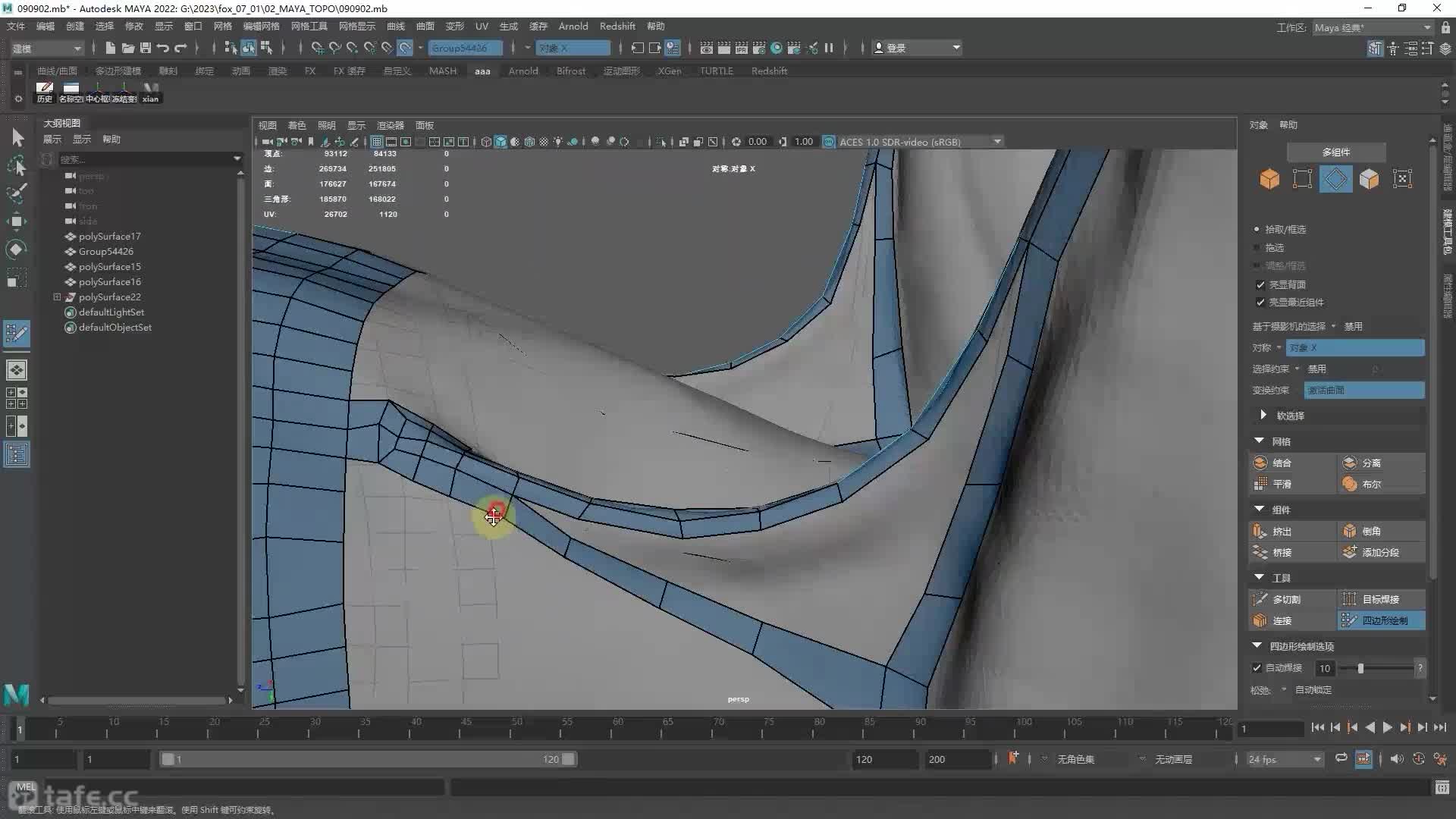Screen dimensions: 1456x819
Task: Open the 建模 menu set dropdown
Action: pos(46,48)
